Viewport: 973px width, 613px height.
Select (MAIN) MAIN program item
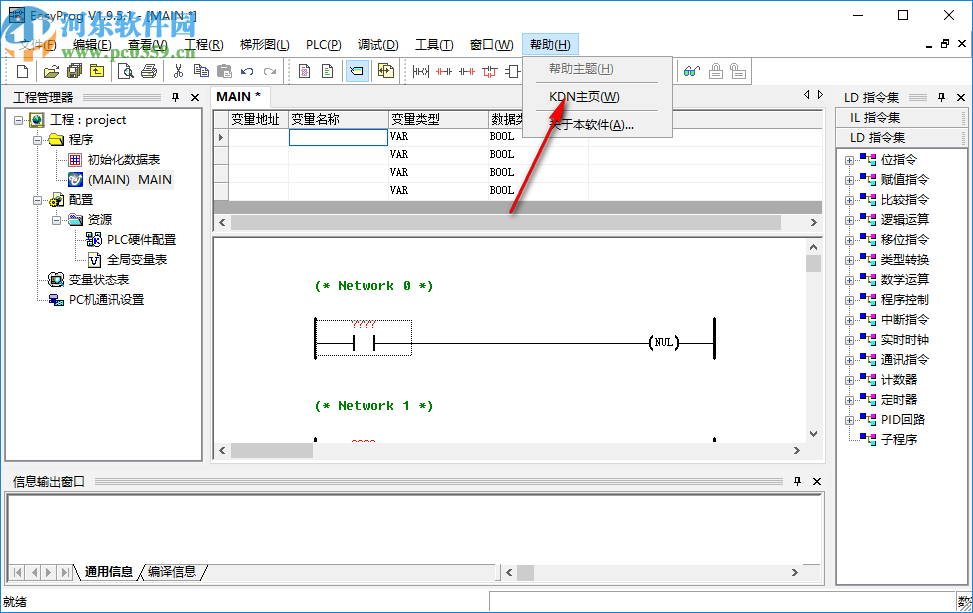pos(130,180)
